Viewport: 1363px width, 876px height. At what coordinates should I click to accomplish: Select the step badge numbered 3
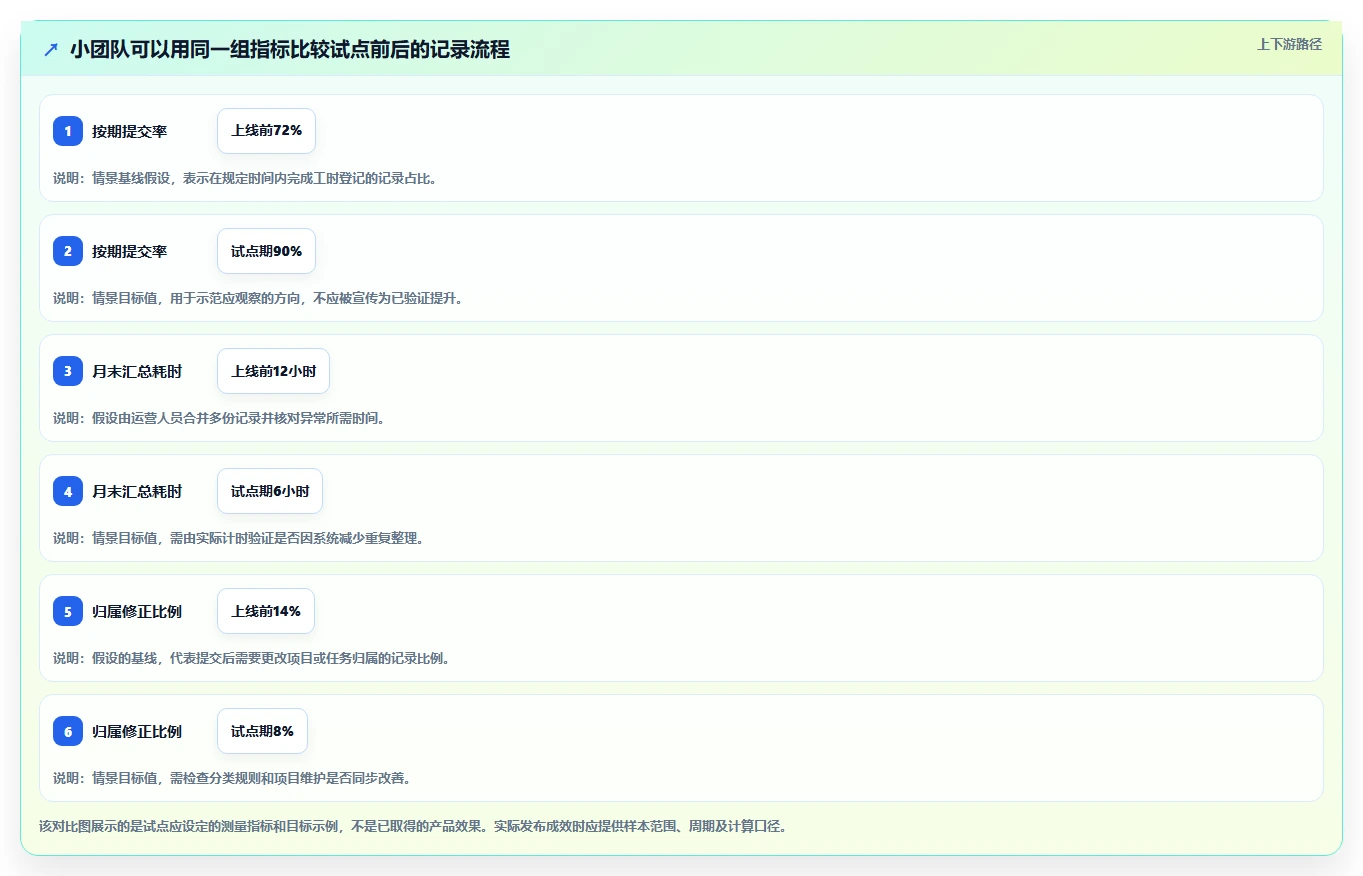click(x=68, y=371)
